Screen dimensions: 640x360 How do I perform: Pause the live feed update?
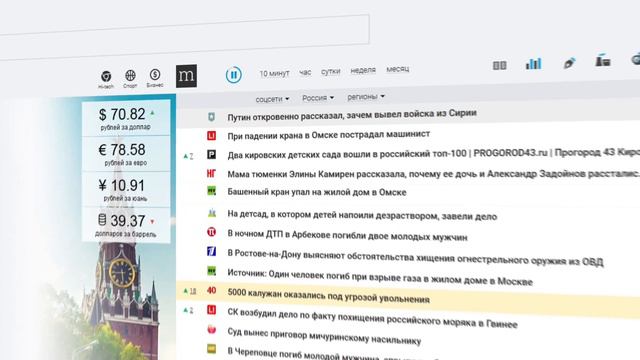click(x=233, y=75)
